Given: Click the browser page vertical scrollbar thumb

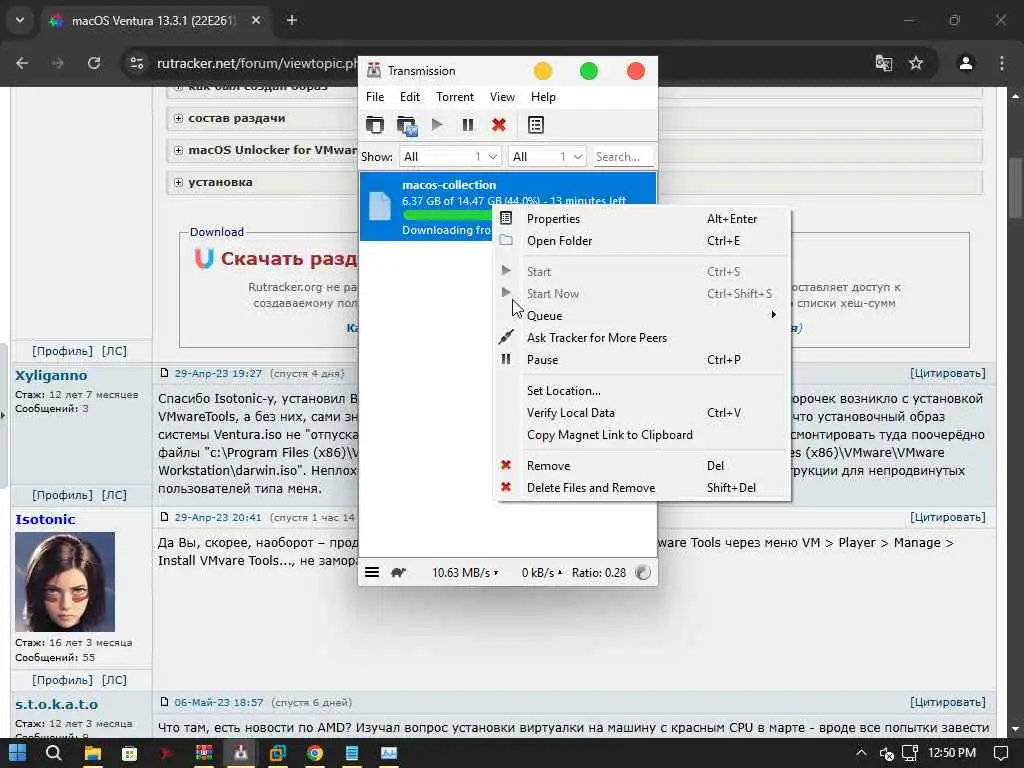Looking at the screenshot, I should (x=1015, y=188).
